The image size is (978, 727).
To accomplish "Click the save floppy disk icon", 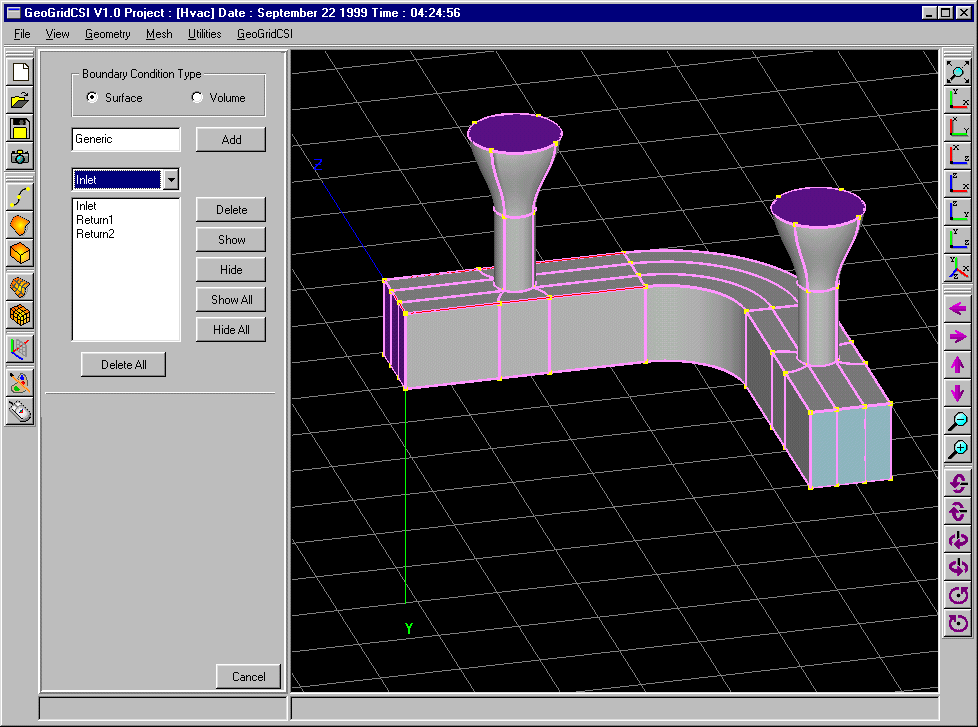I will (x=20, y=128).
